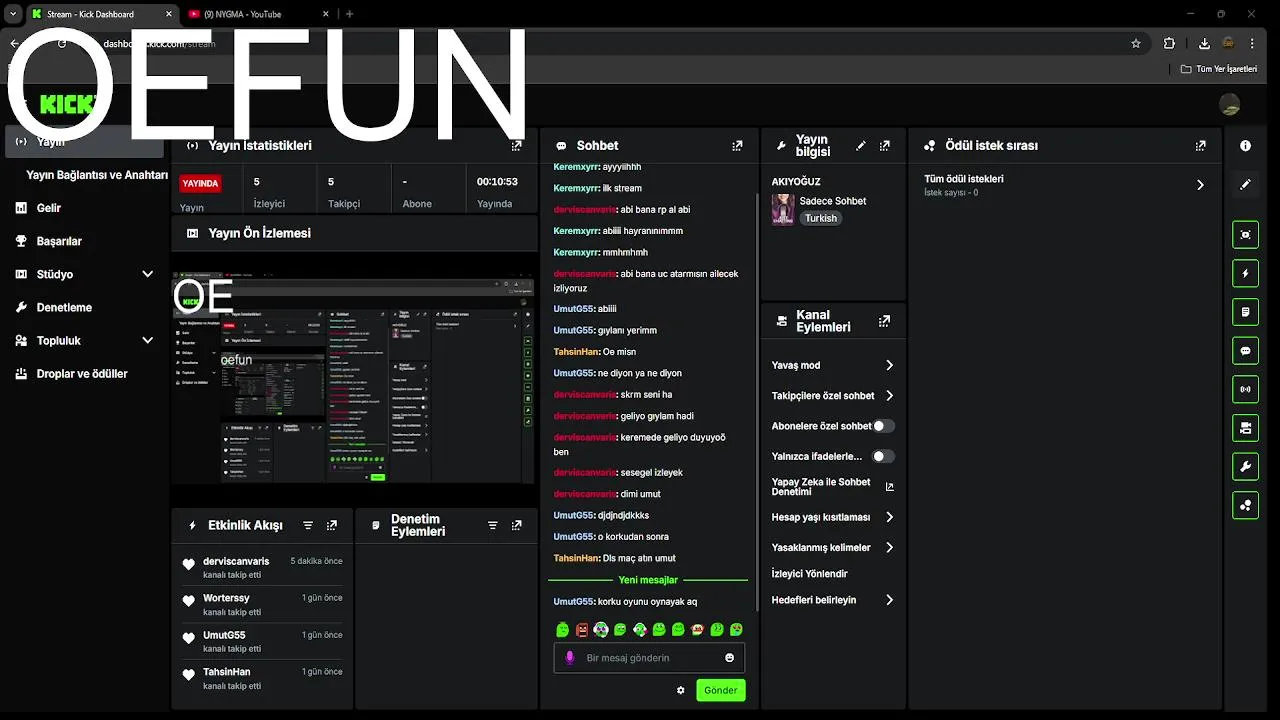Pop out the Etkinlik Akışı panel
Viewport: 1280px width, 720px height.
click(332, 525)
